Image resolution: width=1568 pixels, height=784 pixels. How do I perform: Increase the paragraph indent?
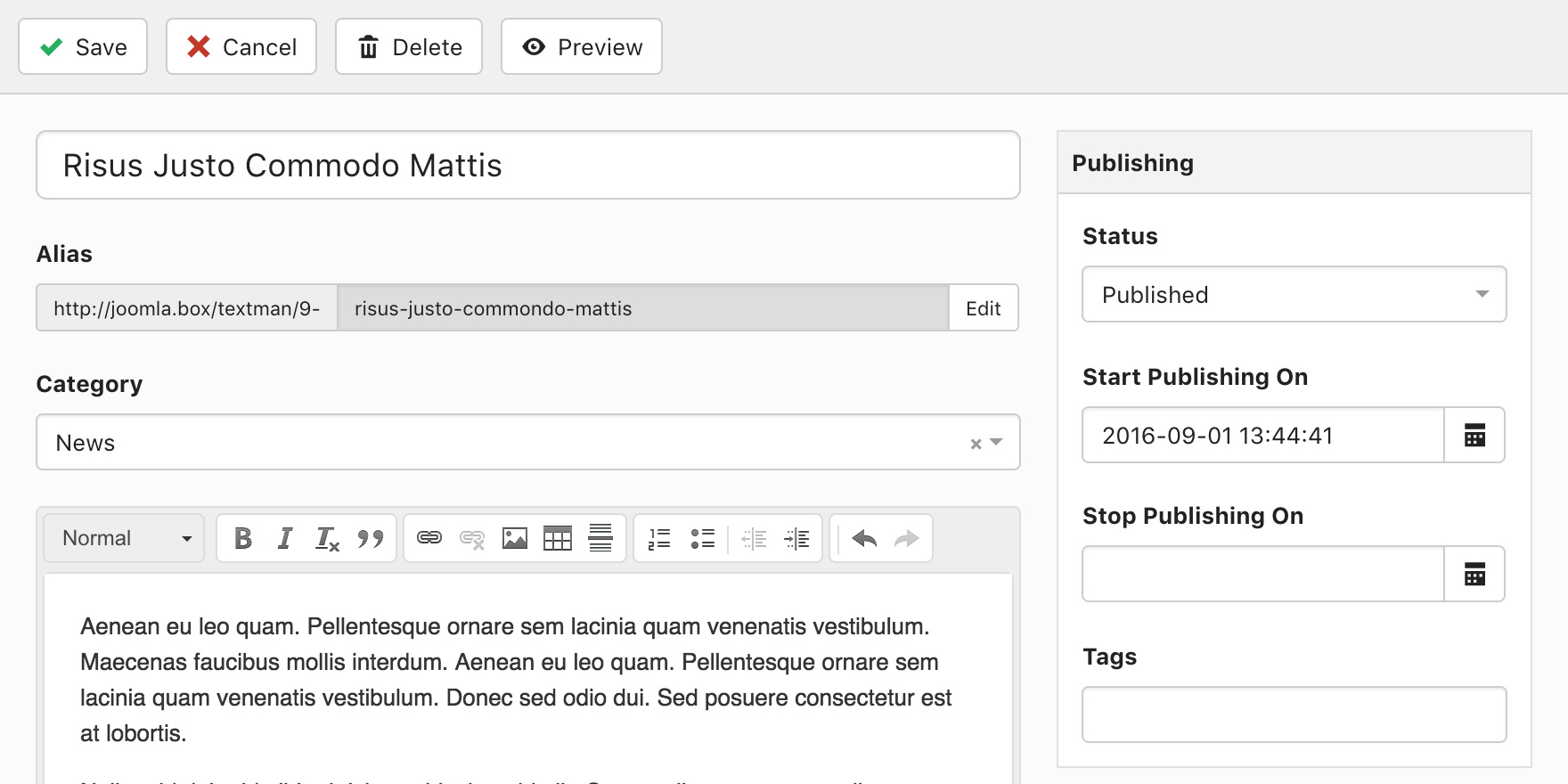coord(796,538)
